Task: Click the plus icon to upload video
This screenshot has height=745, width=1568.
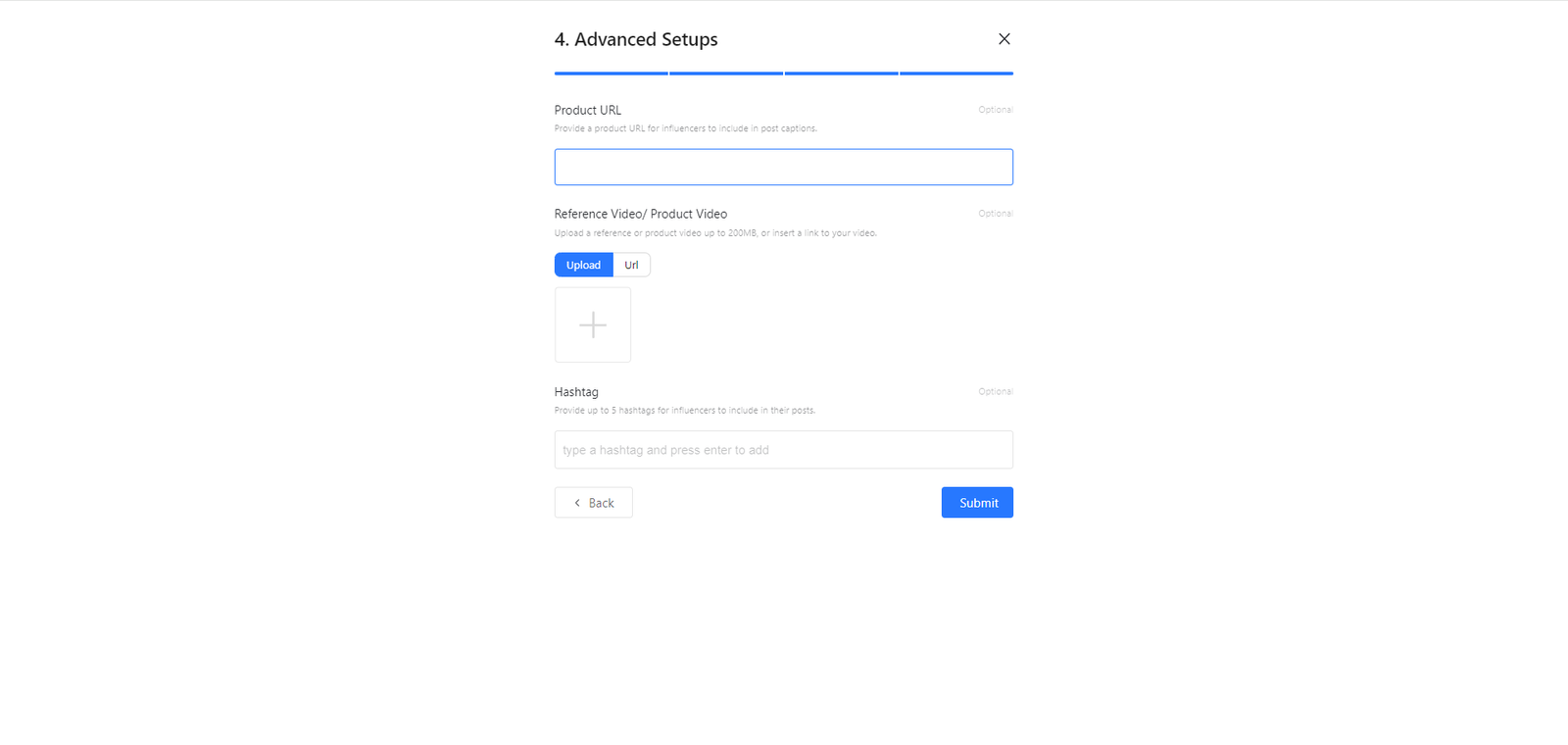Action: pyautogui.click(x=593, y=324)
